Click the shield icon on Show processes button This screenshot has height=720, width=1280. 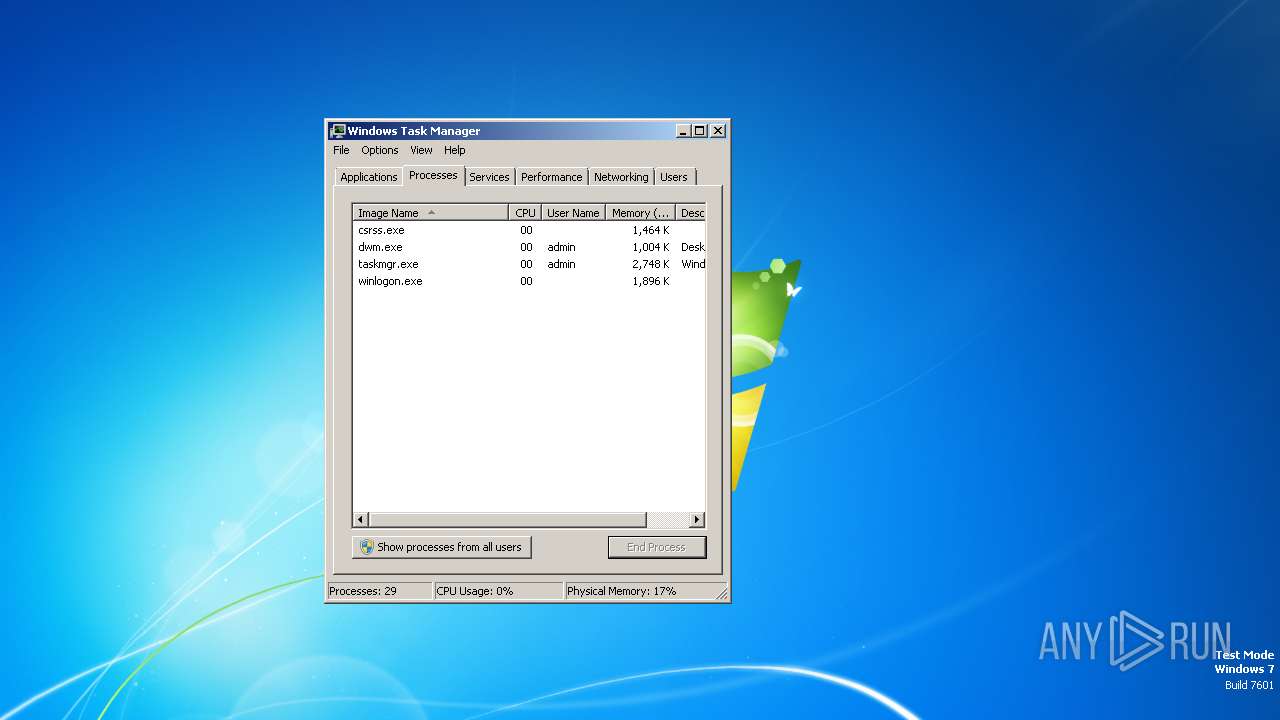click(x=367, y=547)
